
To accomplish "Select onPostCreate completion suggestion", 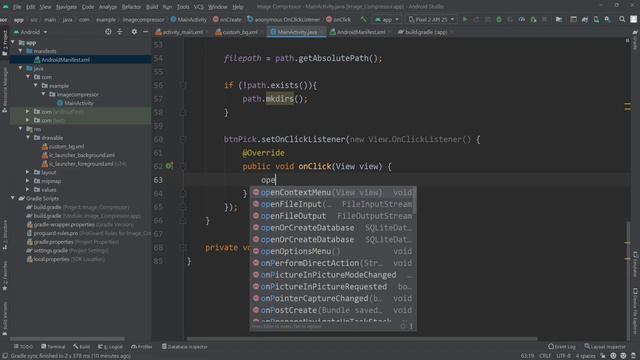I will pos(333,310).
